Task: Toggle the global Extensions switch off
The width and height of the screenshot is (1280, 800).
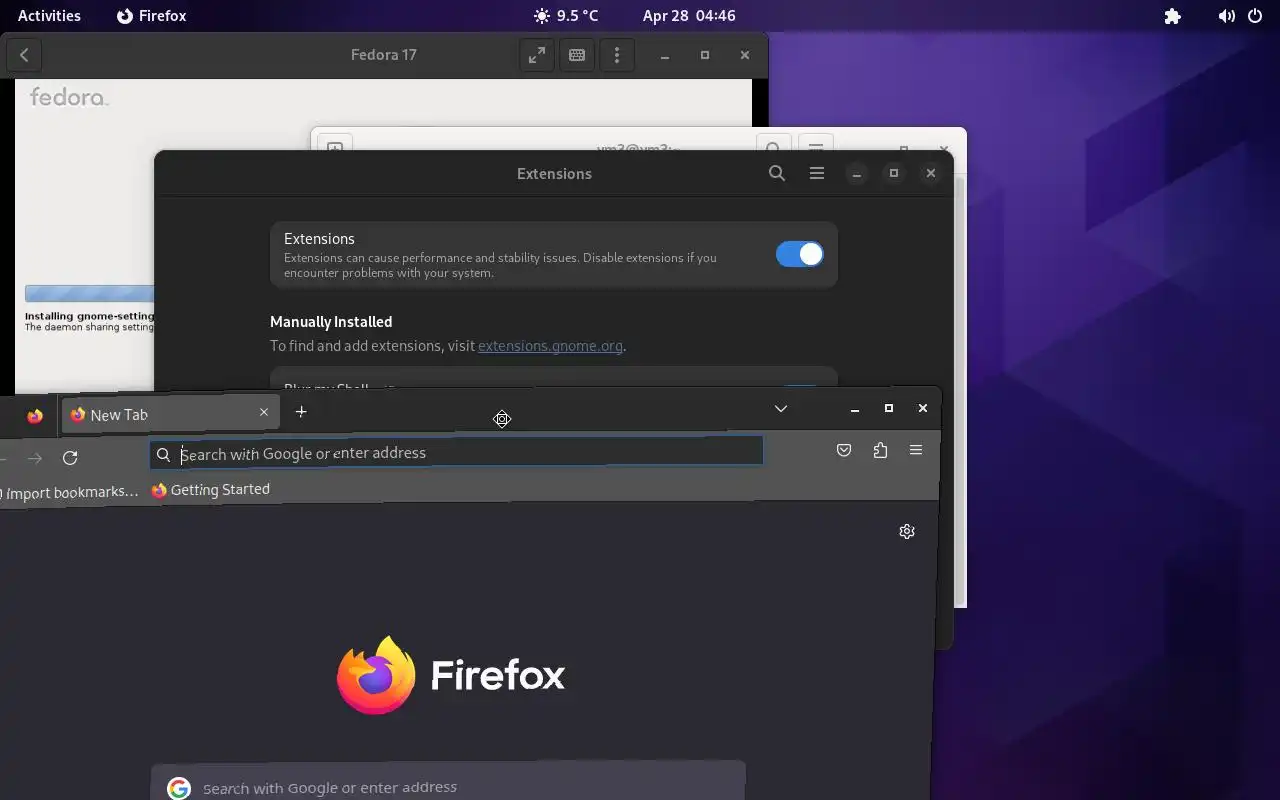Action: [800, 254]
